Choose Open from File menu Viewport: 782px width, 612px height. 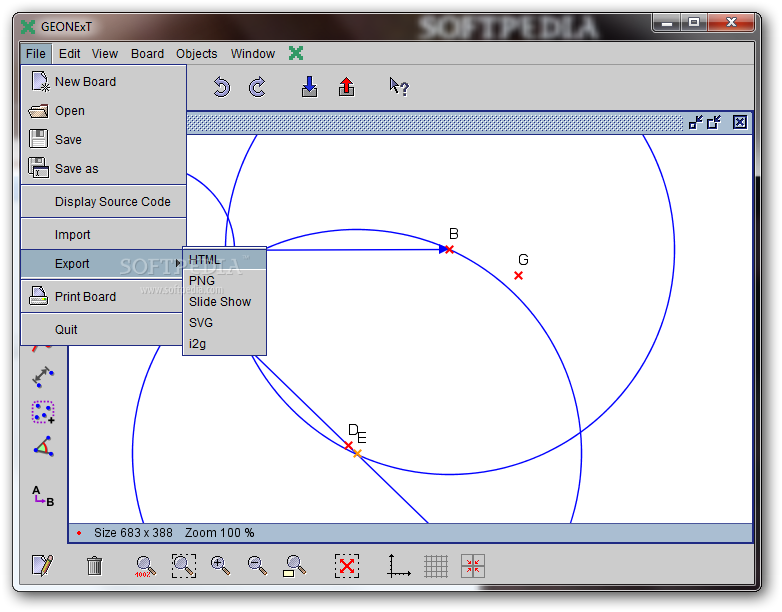[x=104, y=111]
